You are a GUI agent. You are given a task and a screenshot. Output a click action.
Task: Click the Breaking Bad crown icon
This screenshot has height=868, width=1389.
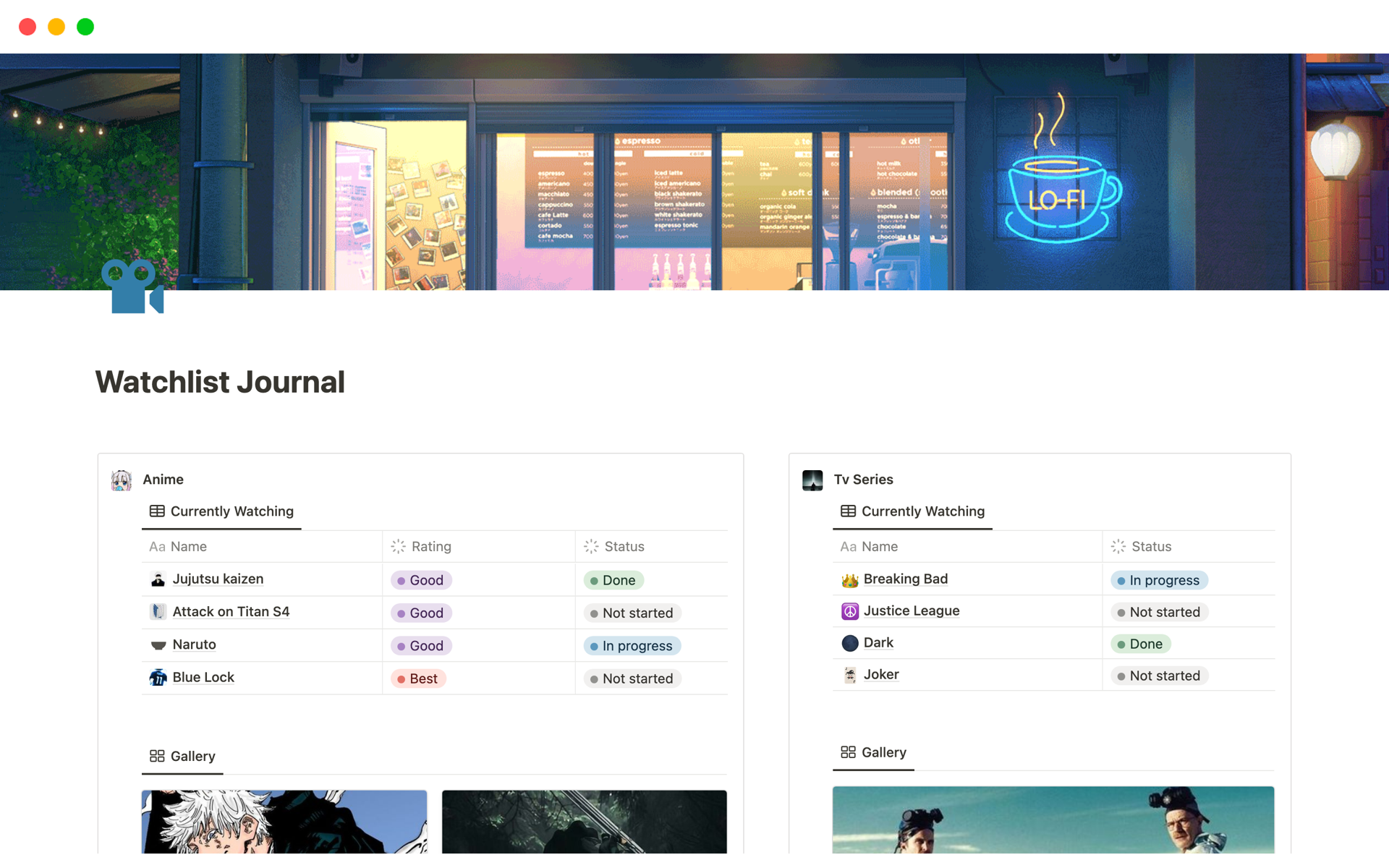(x=849, y=580)
